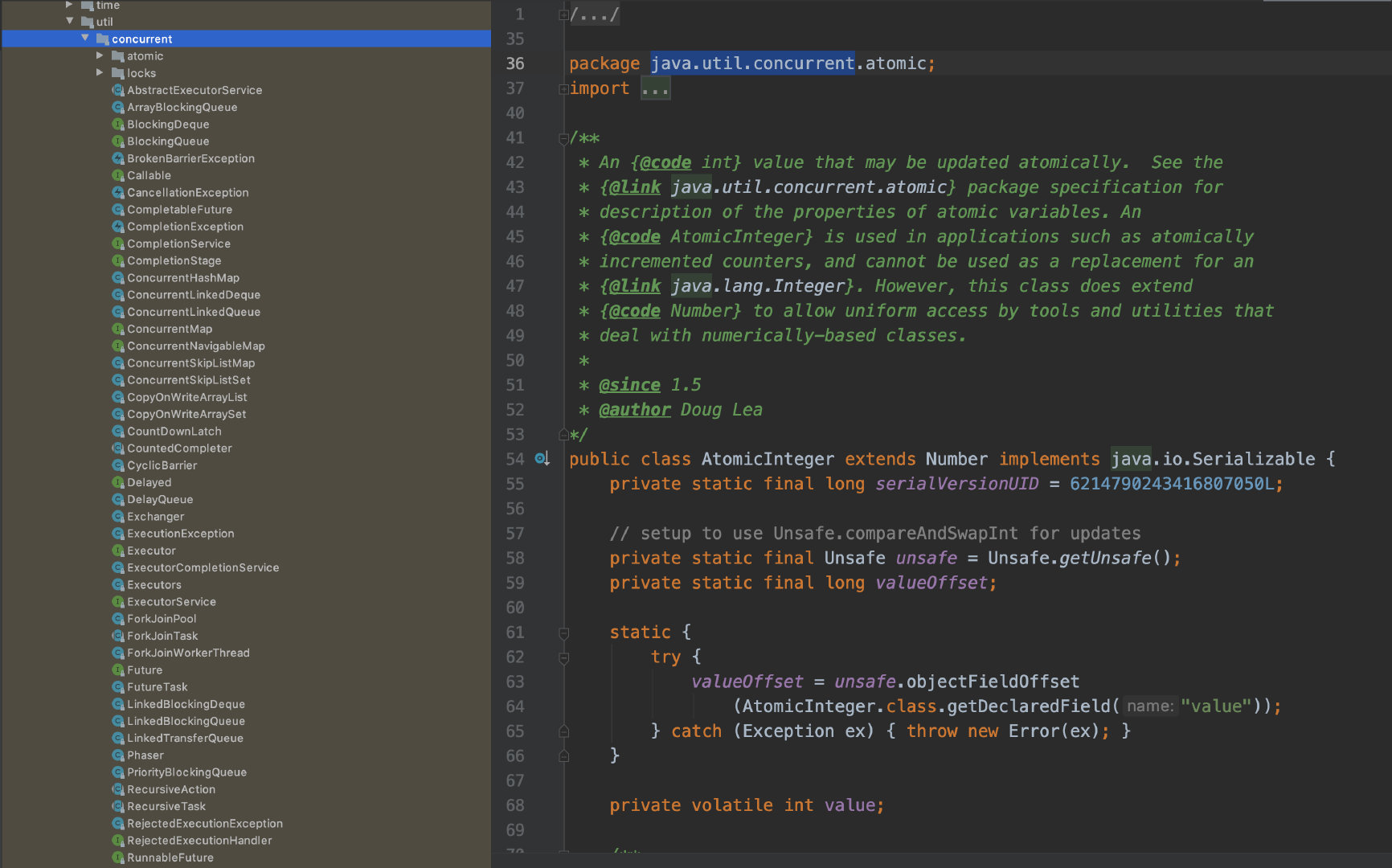
Task: Select ExecutorService in the tree
Action: [171, 602]
